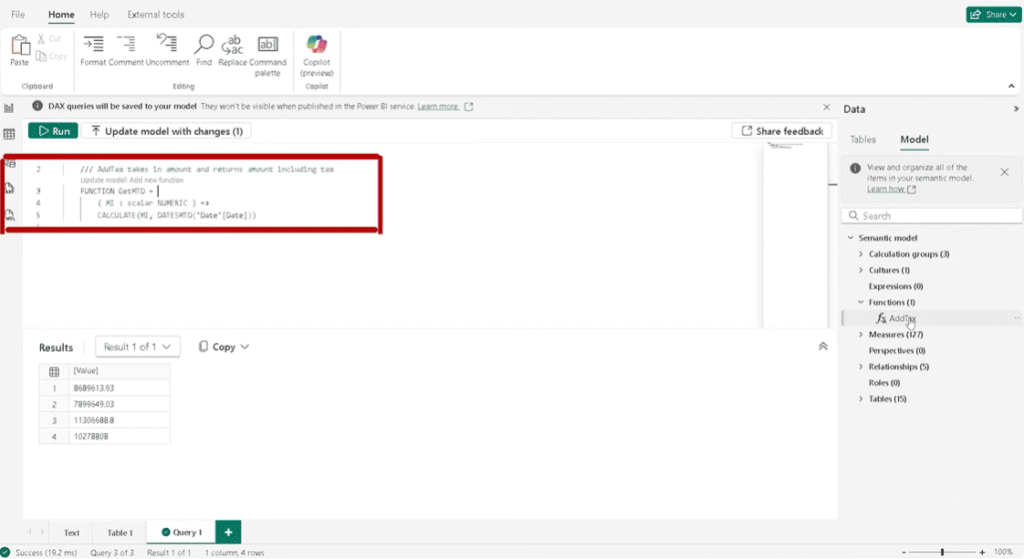Collapse the Semantic model node
1024x559 pixels.
click(x=850, y=238)
